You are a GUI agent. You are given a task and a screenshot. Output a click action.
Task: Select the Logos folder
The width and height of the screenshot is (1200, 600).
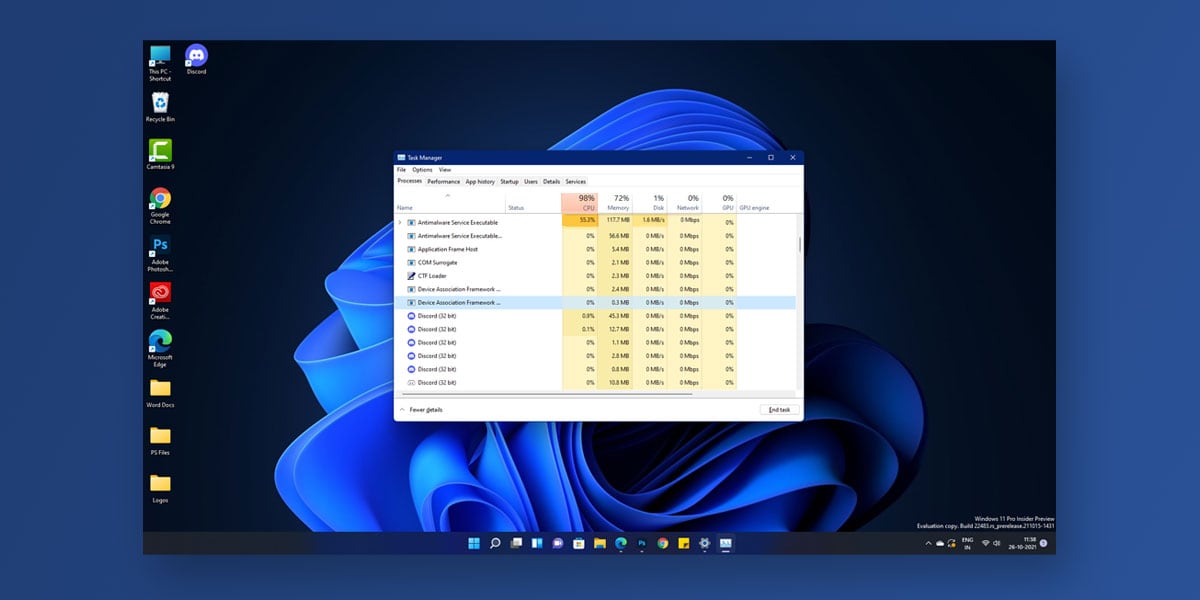coord(160,488)
